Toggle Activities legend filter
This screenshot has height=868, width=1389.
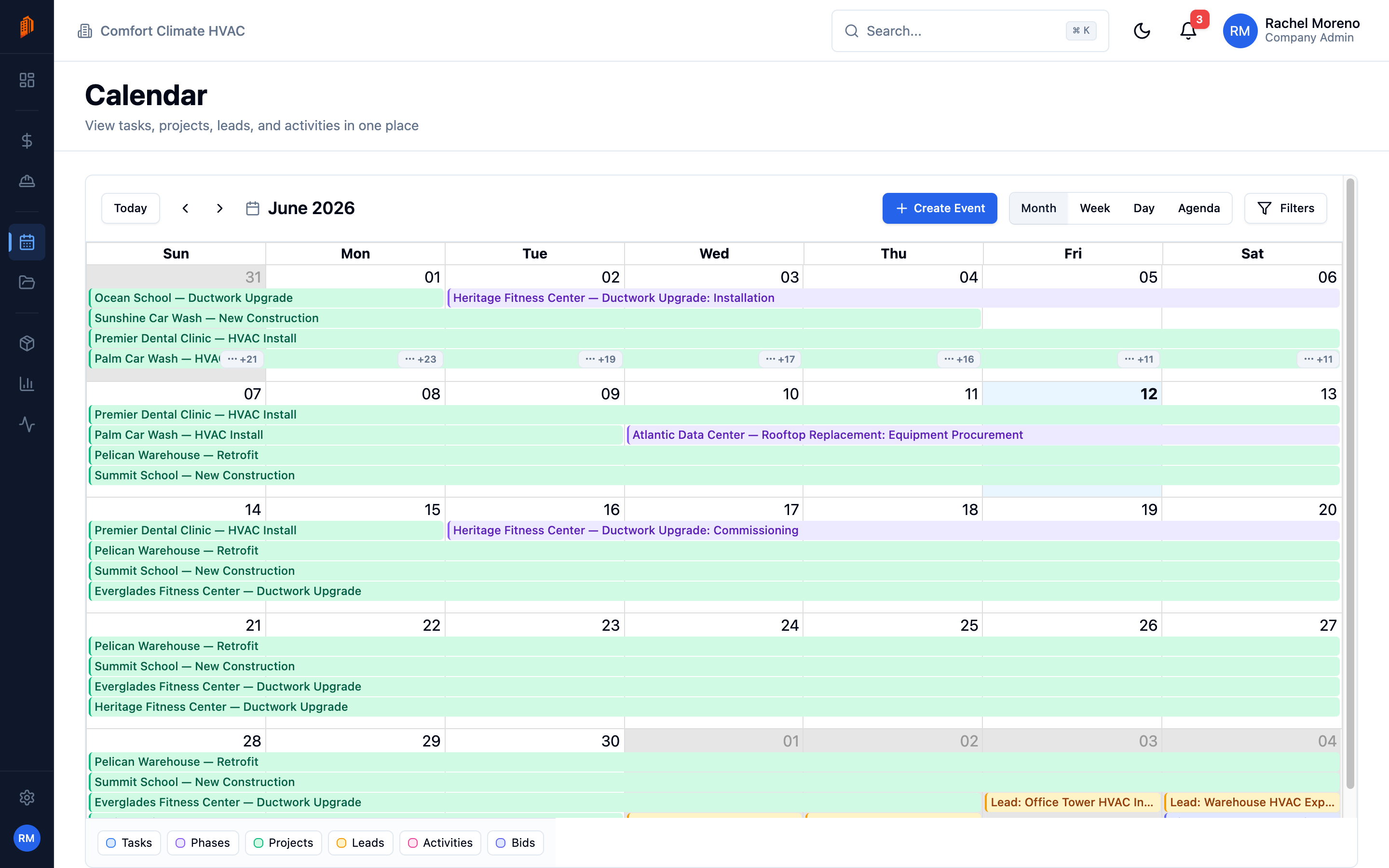440,843
